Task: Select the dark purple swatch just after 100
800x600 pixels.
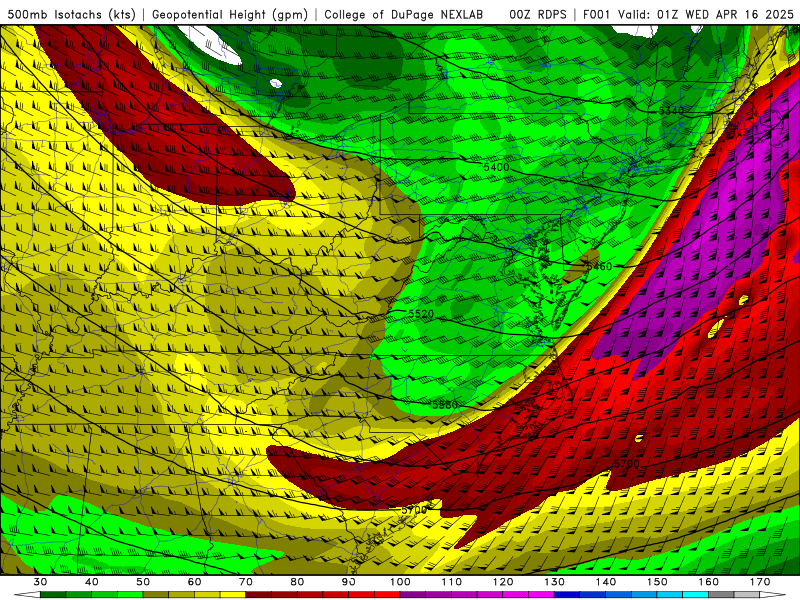Action: point(413,595)
